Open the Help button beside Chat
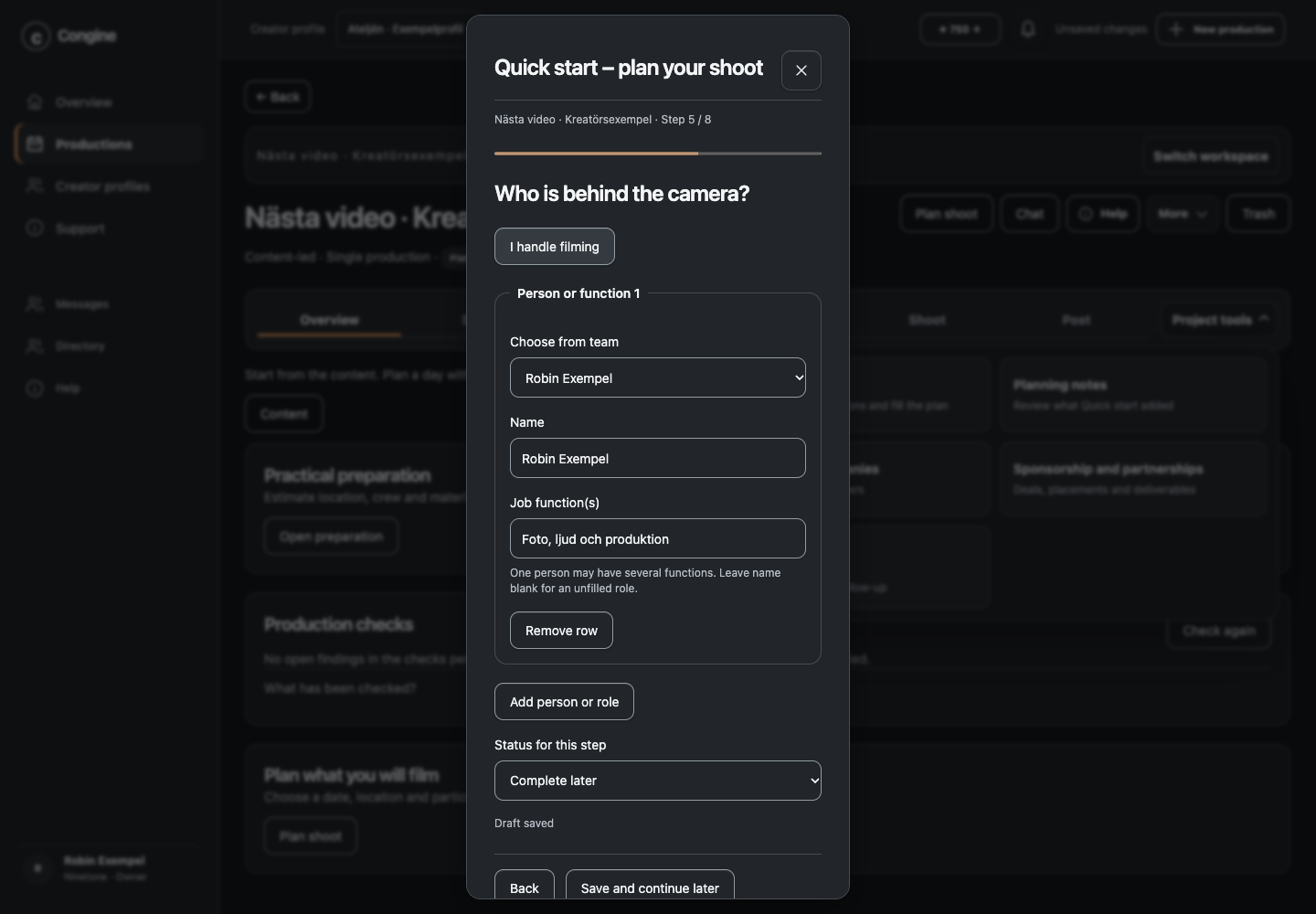The height and width of the screenshot is (914, 1316). coord(1103,214)
